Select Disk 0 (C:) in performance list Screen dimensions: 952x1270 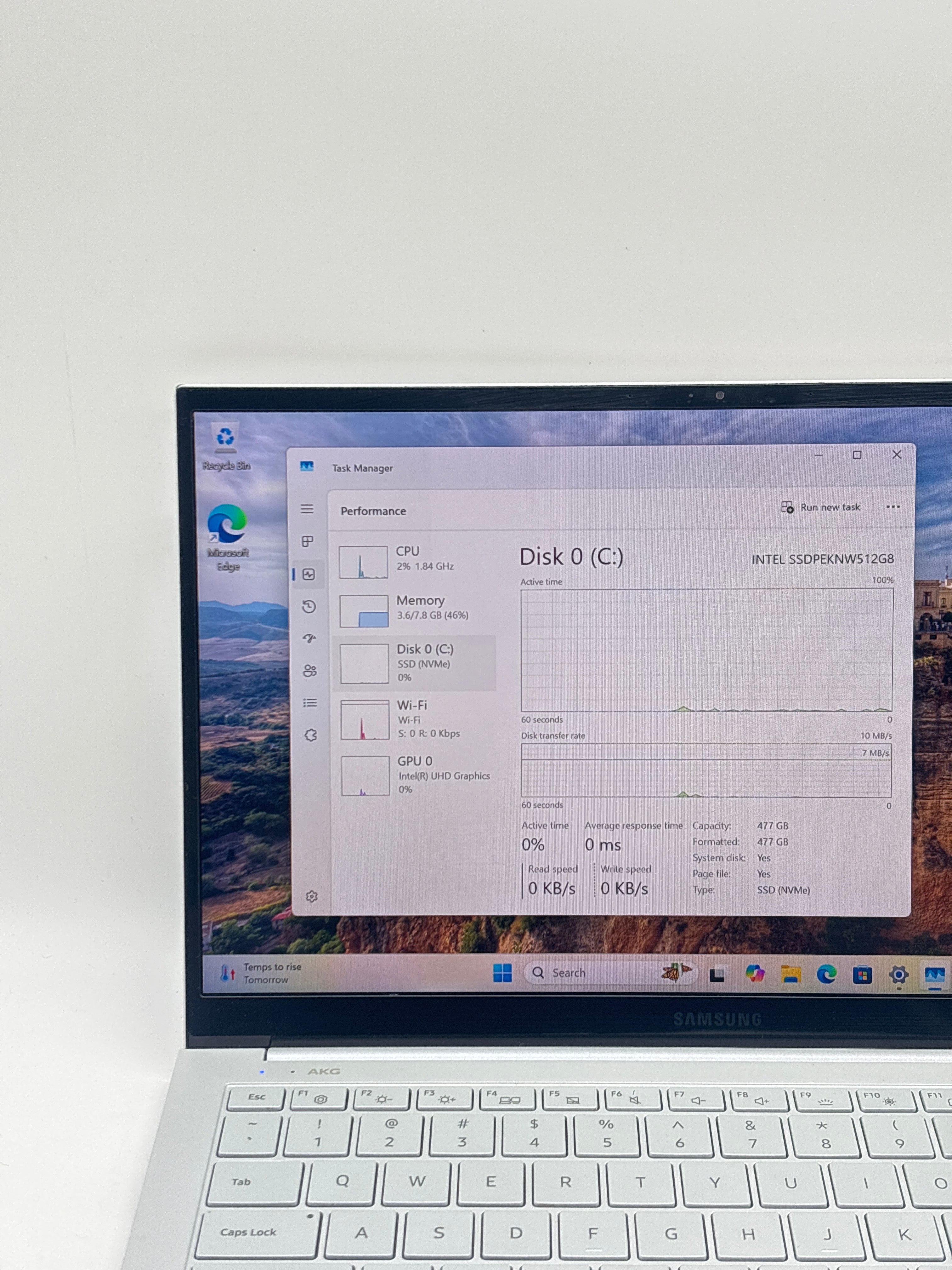pyautogui.click(x=415, y=663)
